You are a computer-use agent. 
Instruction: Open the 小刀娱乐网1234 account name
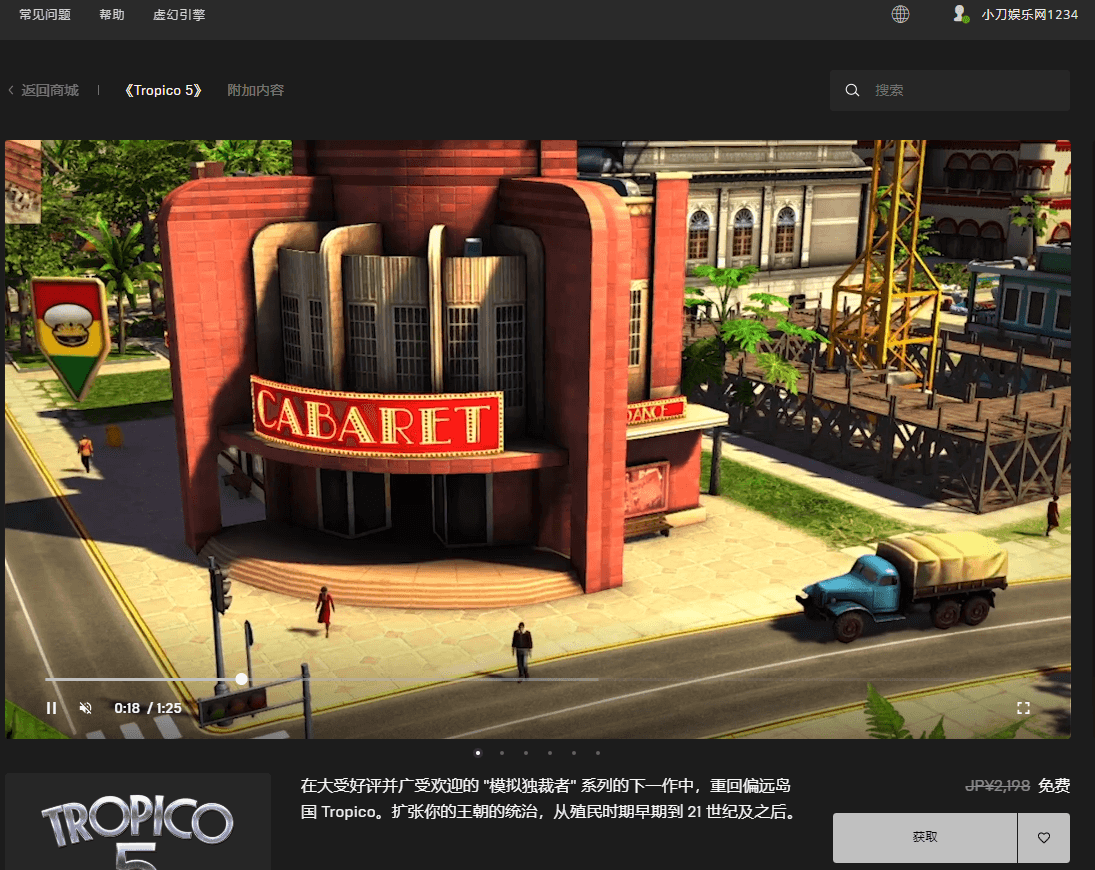pos(1029,15)
